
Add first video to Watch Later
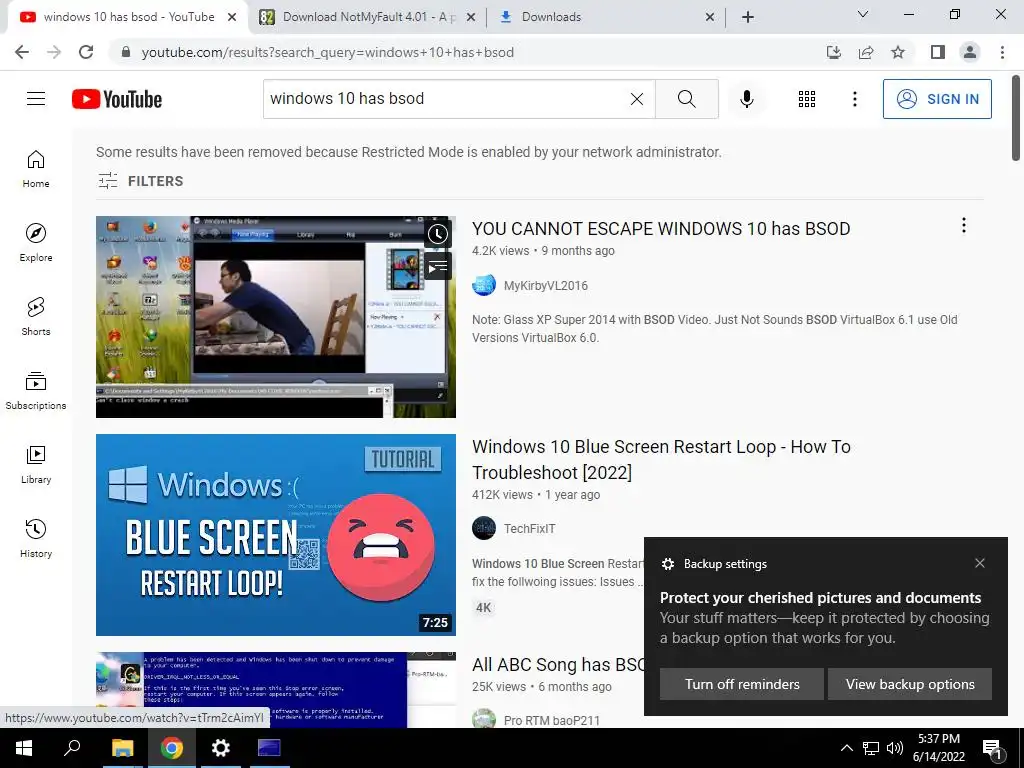(x=438, y=234)
